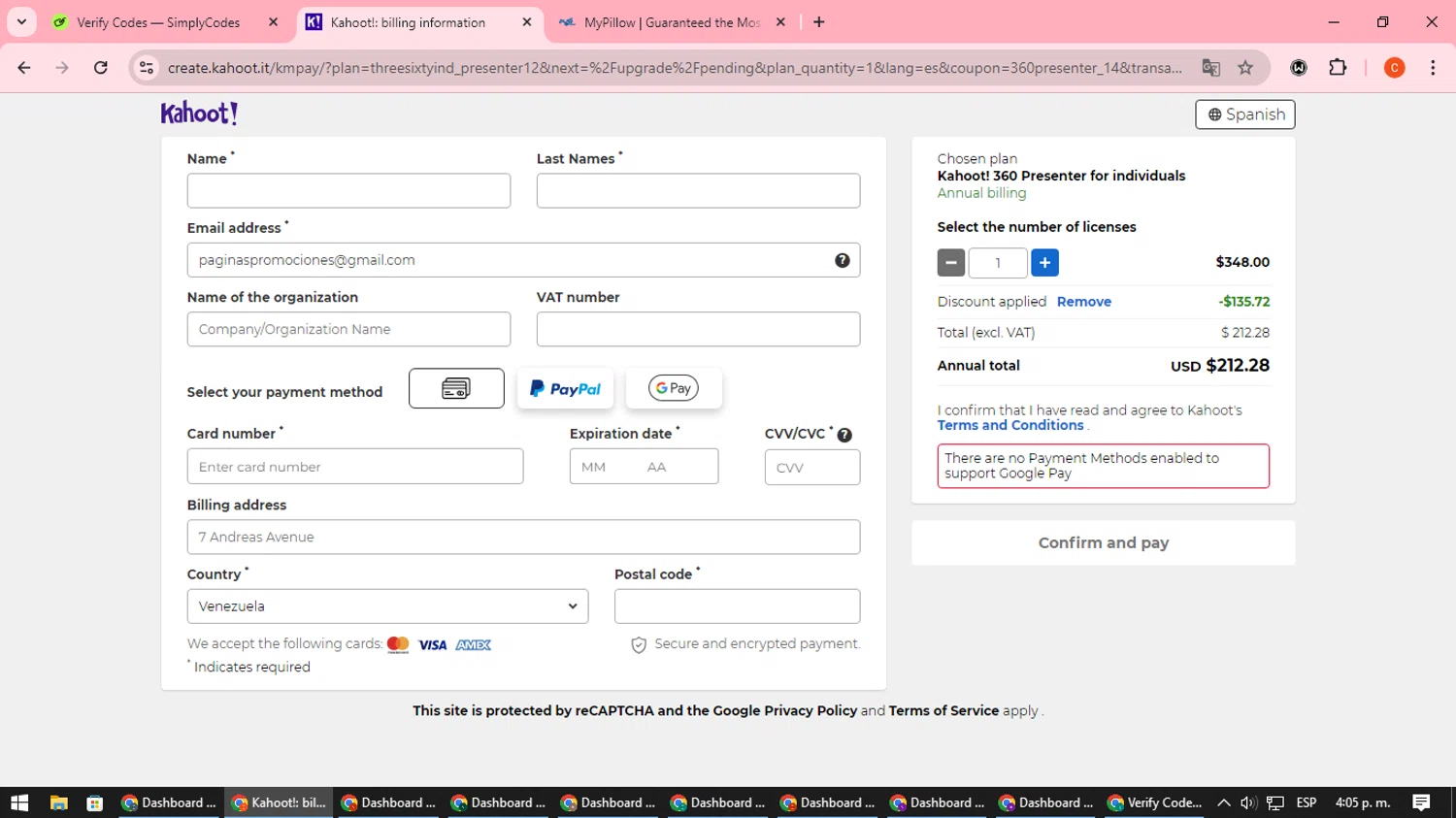
Task: Go forward in browser history
Action: [x=62, y=68]
